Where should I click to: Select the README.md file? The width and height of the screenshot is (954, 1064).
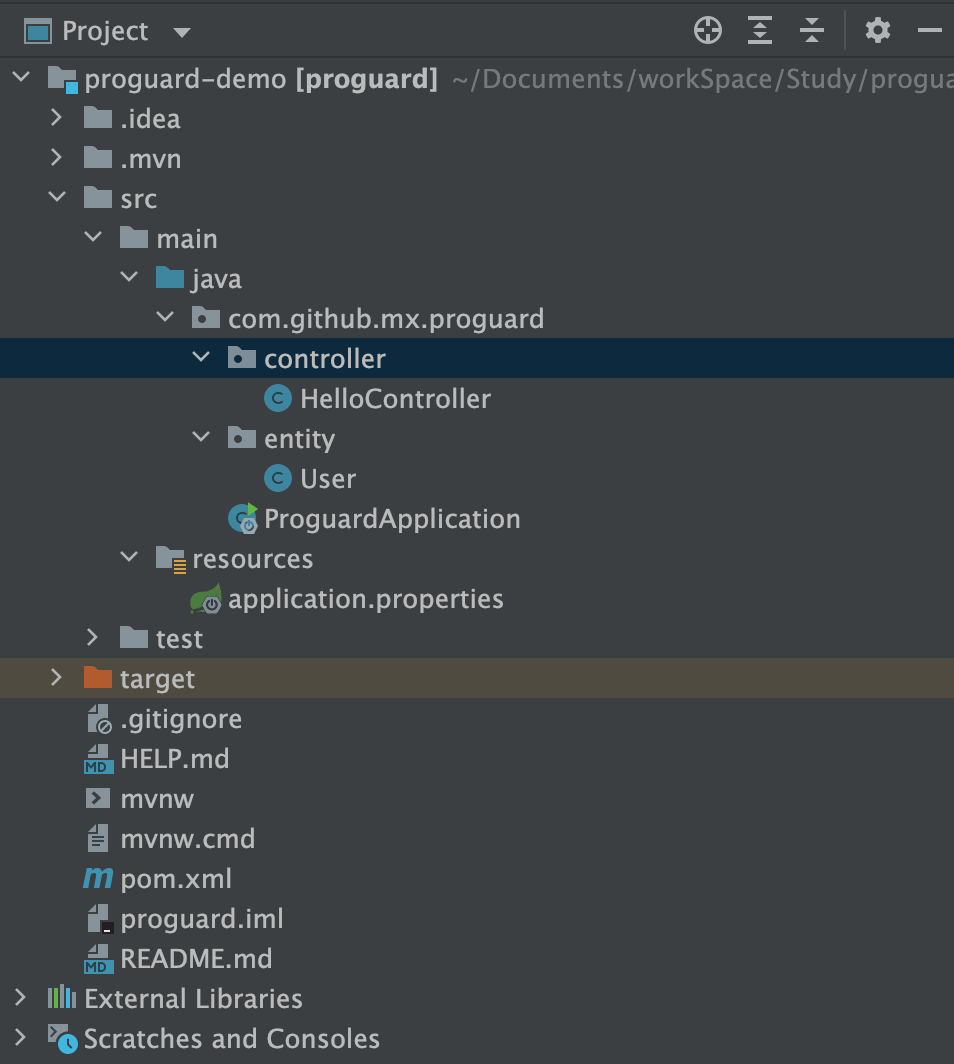pyautogui.click(x=196, y=959)
